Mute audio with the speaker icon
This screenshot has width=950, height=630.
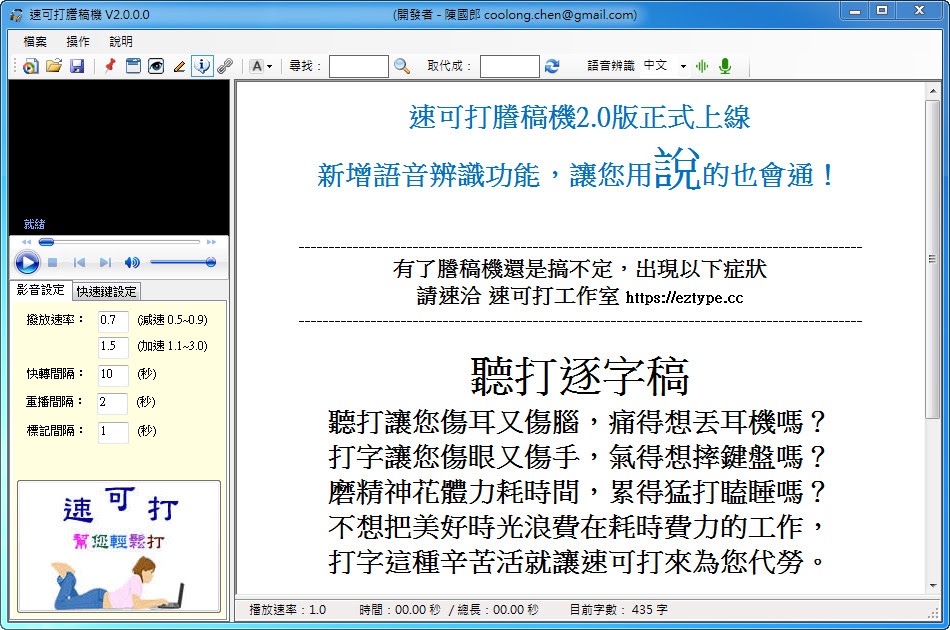tap(133, 262)
